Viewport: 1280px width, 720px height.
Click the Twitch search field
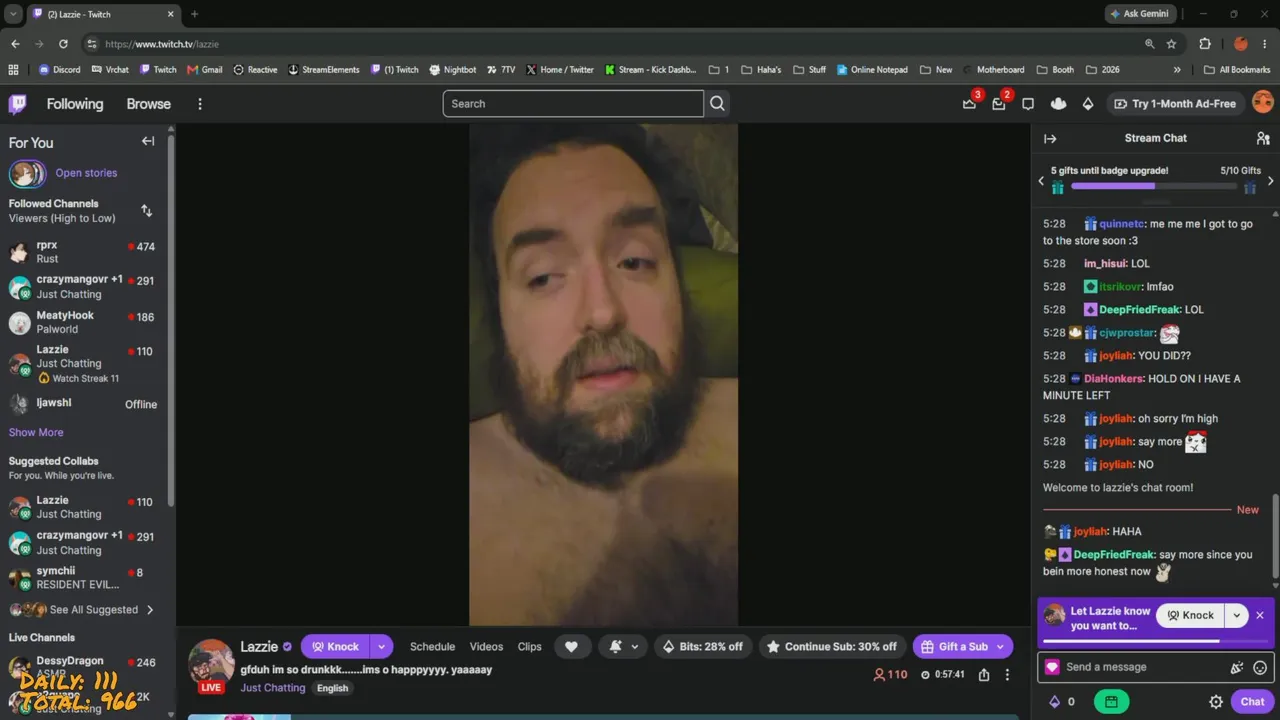click(x=573, y=104)
